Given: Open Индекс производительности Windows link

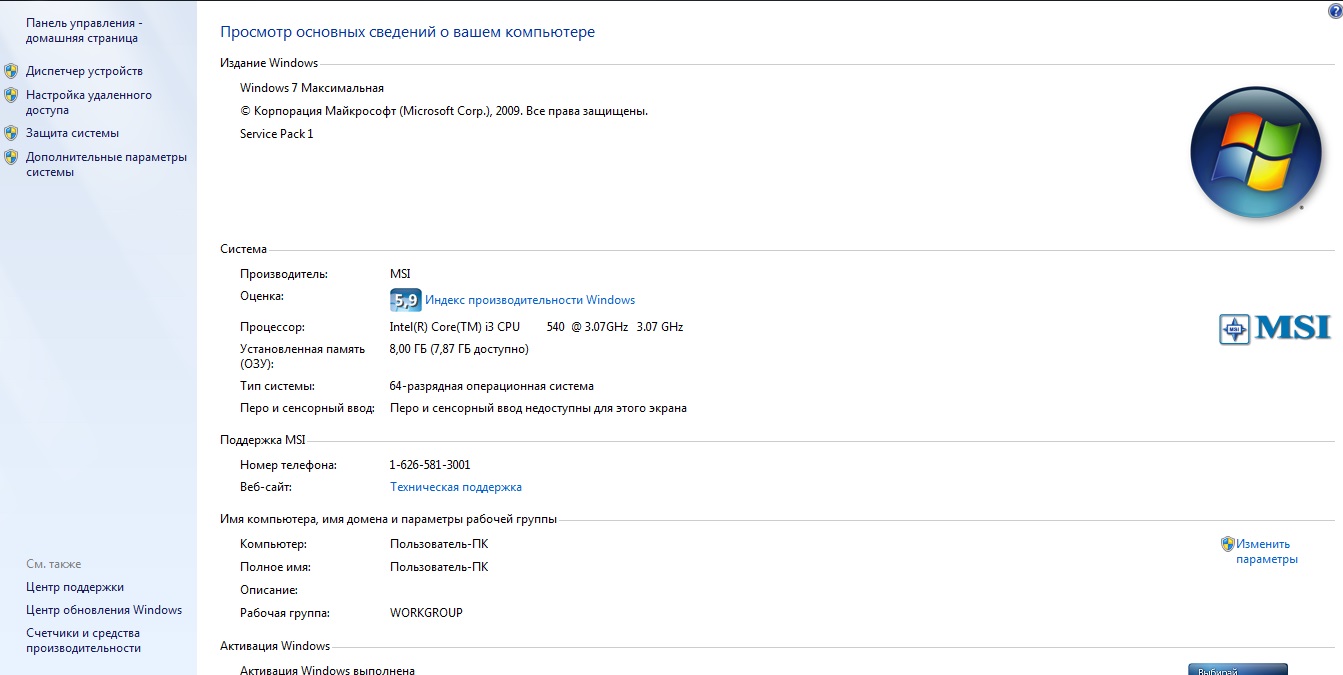Looking at the screenshot, I should click(x=530, y=300).
